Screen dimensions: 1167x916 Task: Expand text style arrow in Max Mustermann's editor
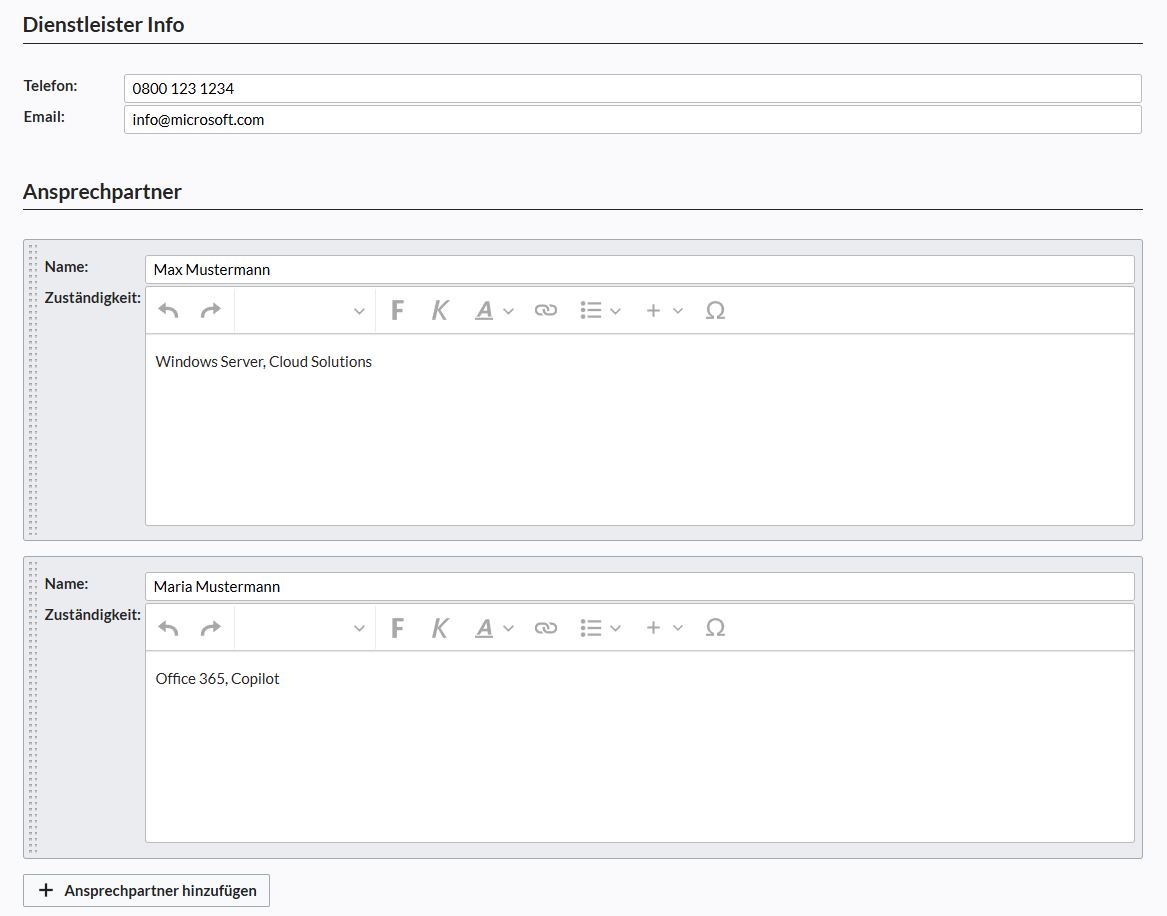508,311
